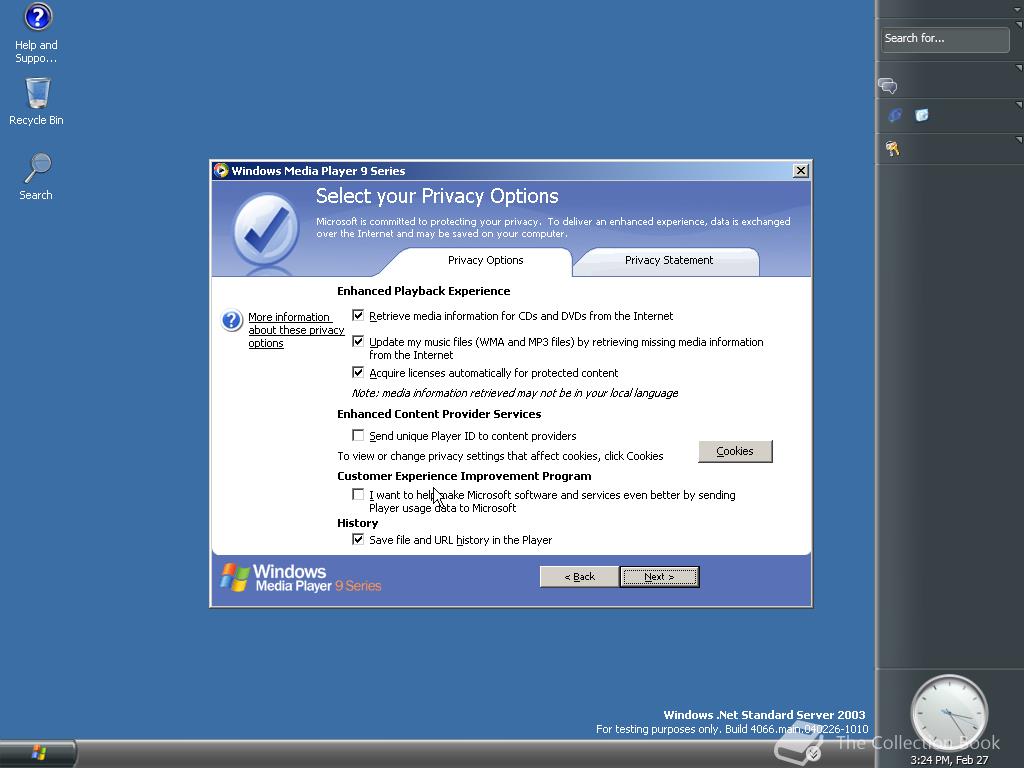The image size is (1024, 768).
Task: Click the keys icon in the sidebar
Action: [x=893, y=149]
